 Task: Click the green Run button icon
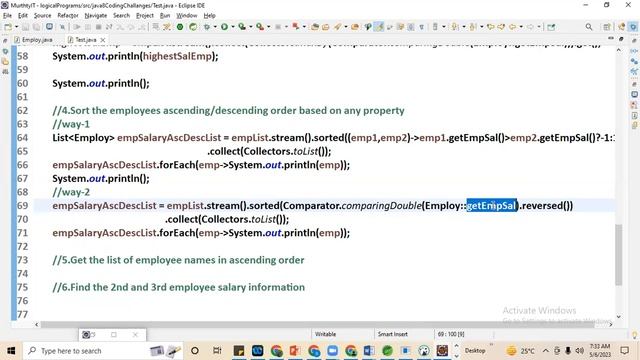point(224,27)
